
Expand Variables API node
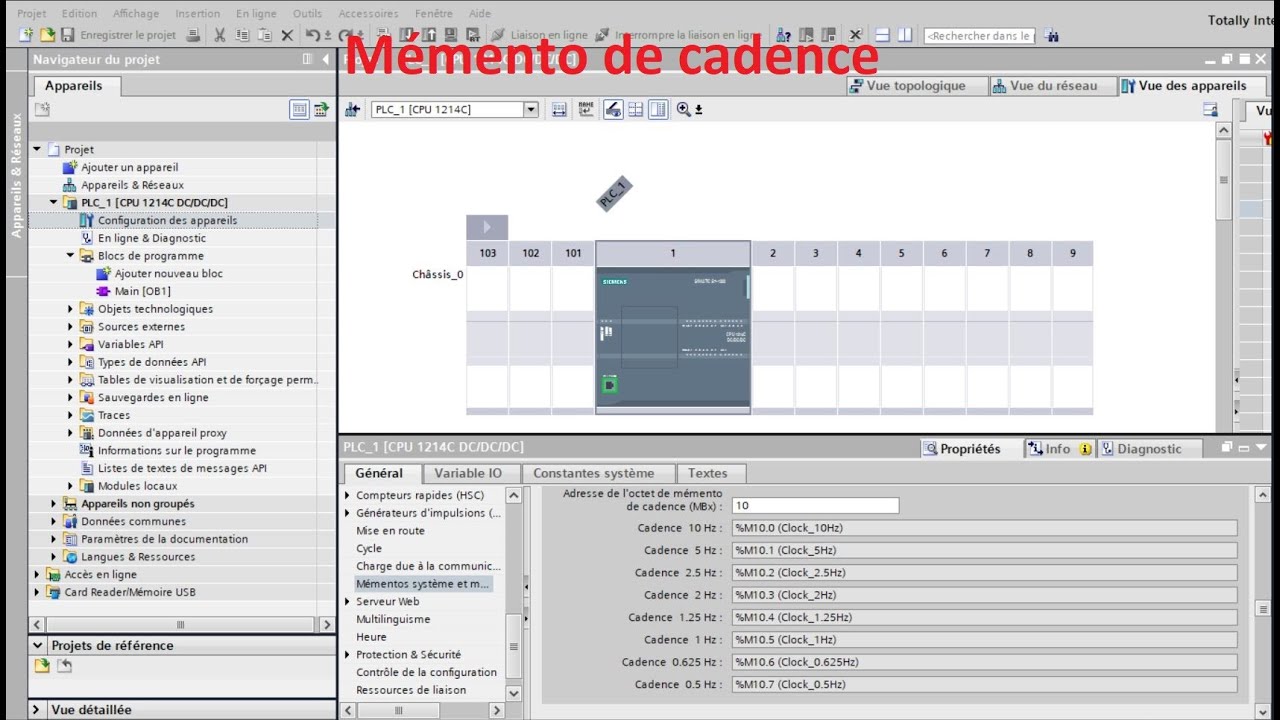pyautogui.click(x=71, y=345)
